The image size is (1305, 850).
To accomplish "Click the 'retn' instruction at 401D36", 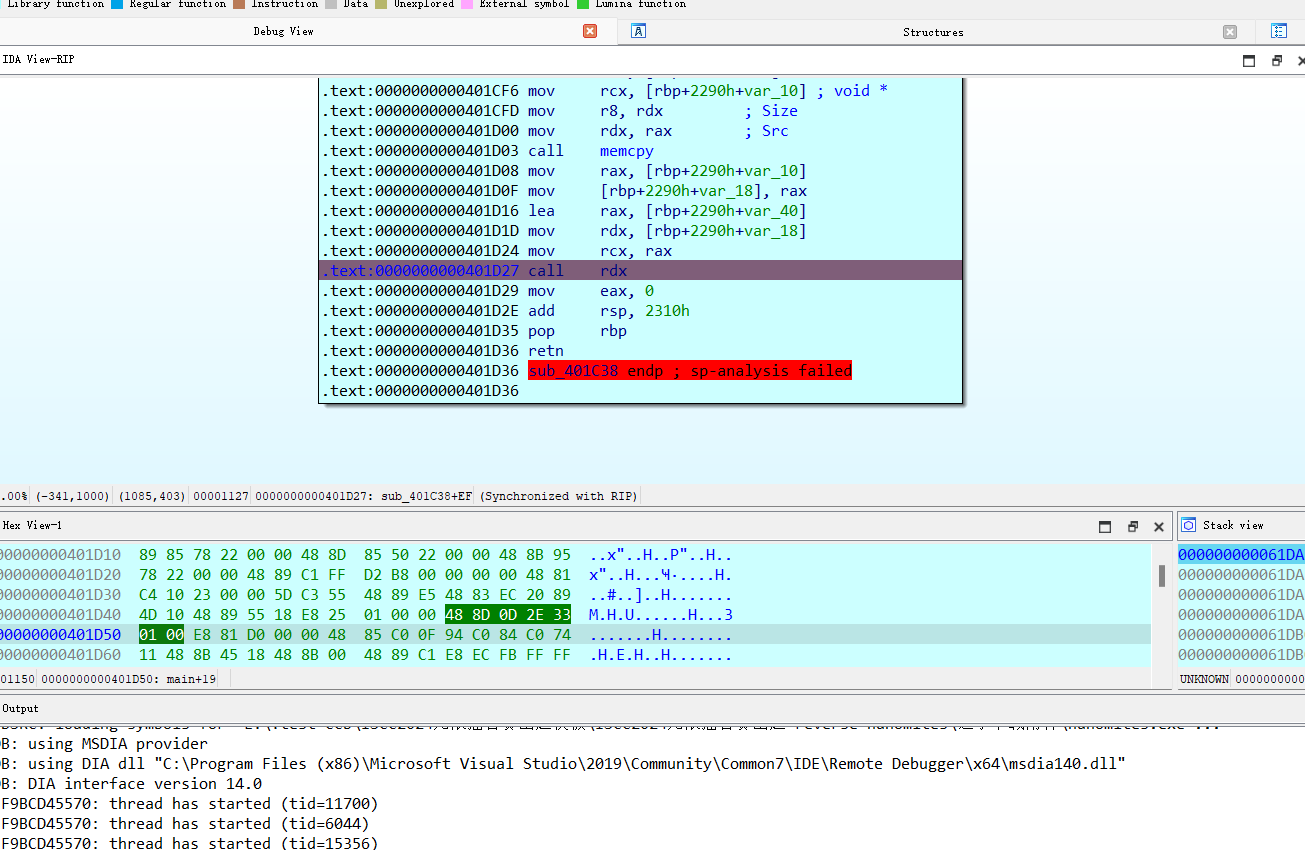I will [546, 351].
